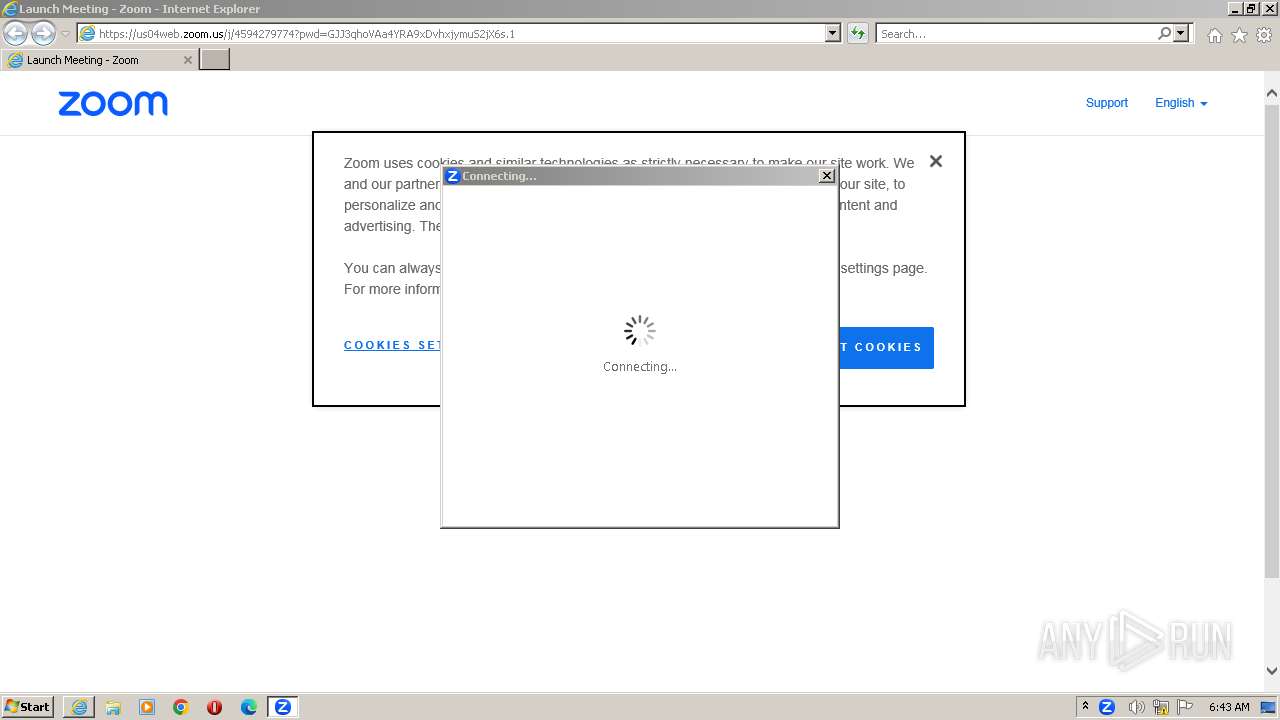Click the Zoom logo on the page
This screenshot has width=1280, height=720.
[113, 104]
